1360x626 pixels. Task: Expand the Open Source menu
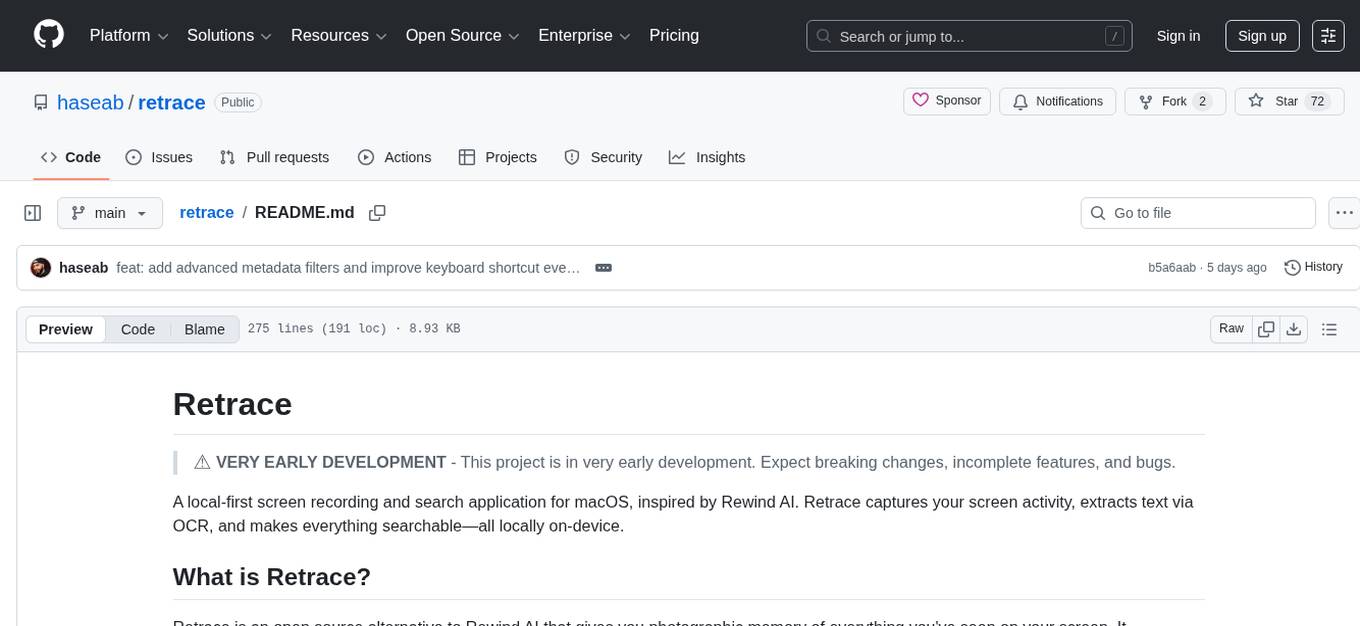pos(462,36)
